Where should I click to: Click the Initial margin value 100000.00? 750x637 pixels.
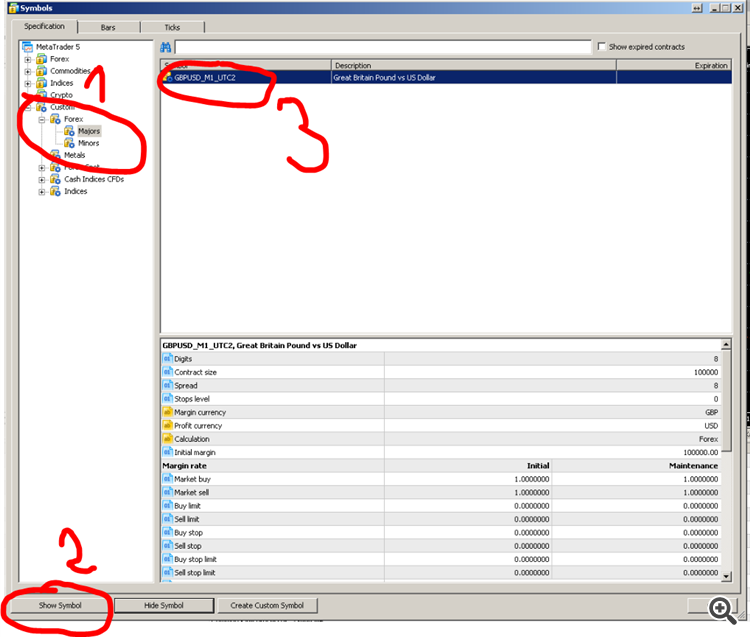click(x=701, y=452)
